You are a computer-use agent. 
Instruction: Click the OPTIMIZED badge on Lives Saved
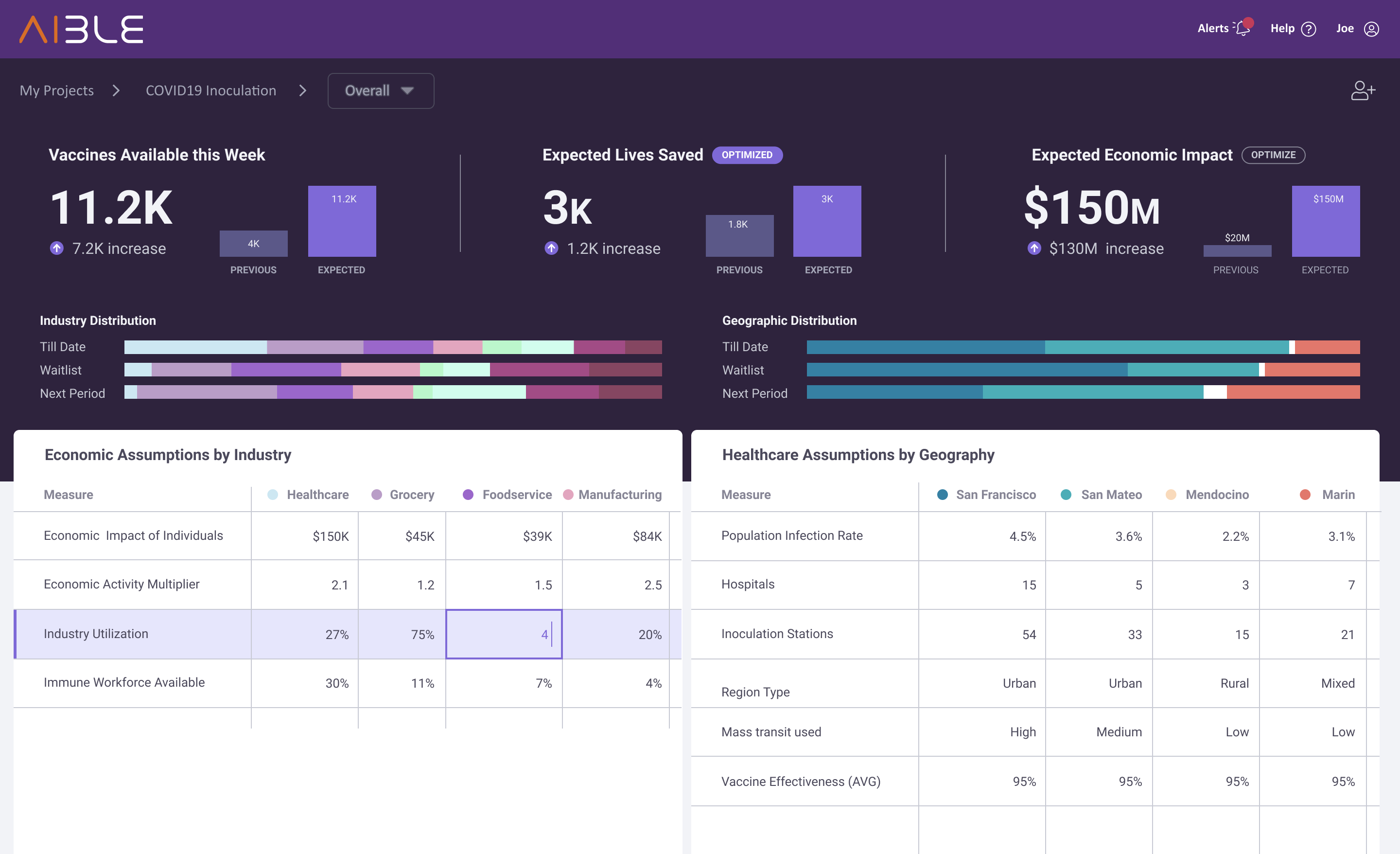click(x=747, y=155)
